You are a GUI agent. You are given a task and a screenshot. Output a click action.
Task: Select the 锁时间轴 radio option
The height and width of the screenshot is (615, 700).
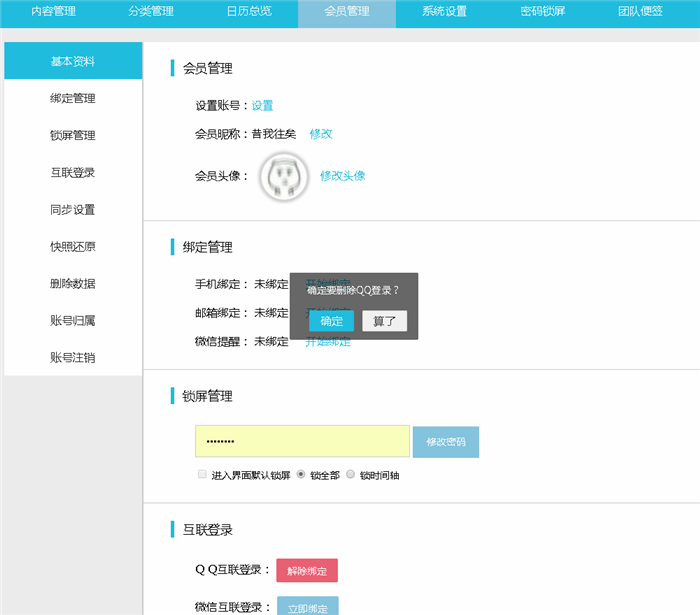(x=350, y=474)
